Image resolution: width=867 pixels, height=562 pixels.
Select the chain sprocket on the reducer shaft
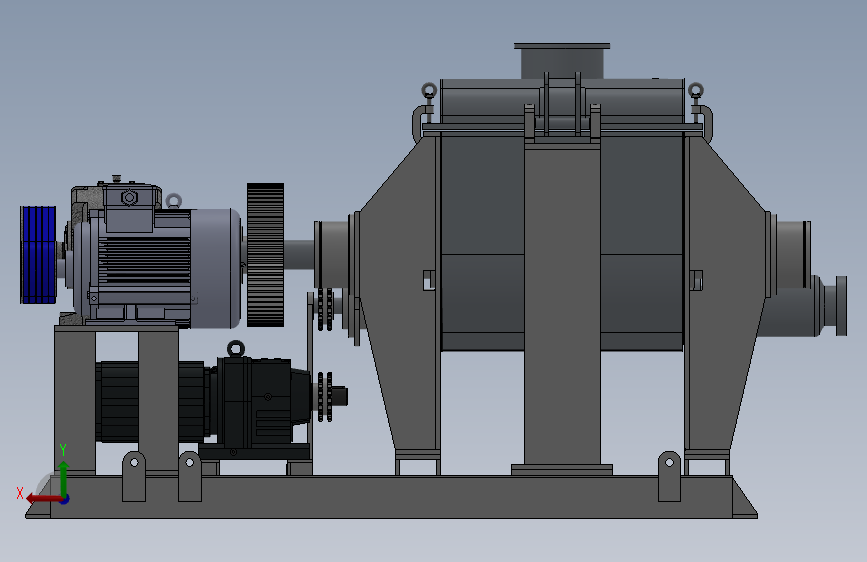point(325,397)
